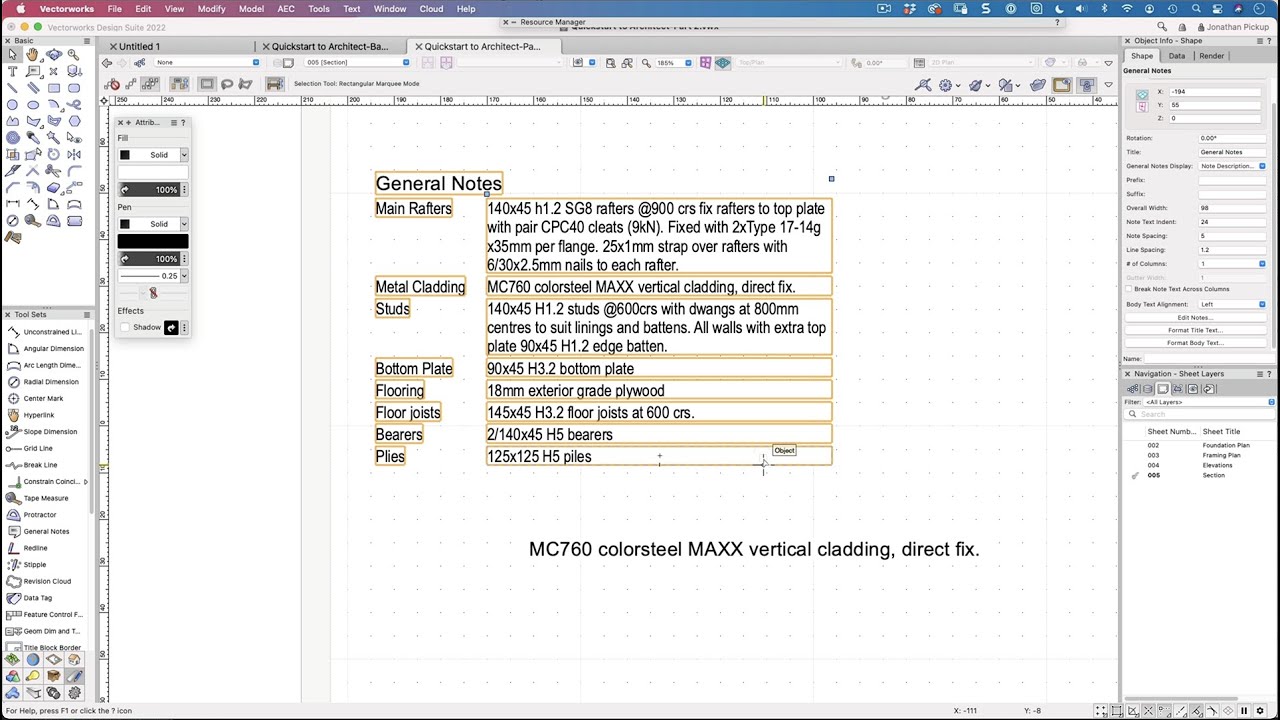1280x720 pixels.
Task: Select the Constrained Linear Dimension tool
Action: pos(12,204)
